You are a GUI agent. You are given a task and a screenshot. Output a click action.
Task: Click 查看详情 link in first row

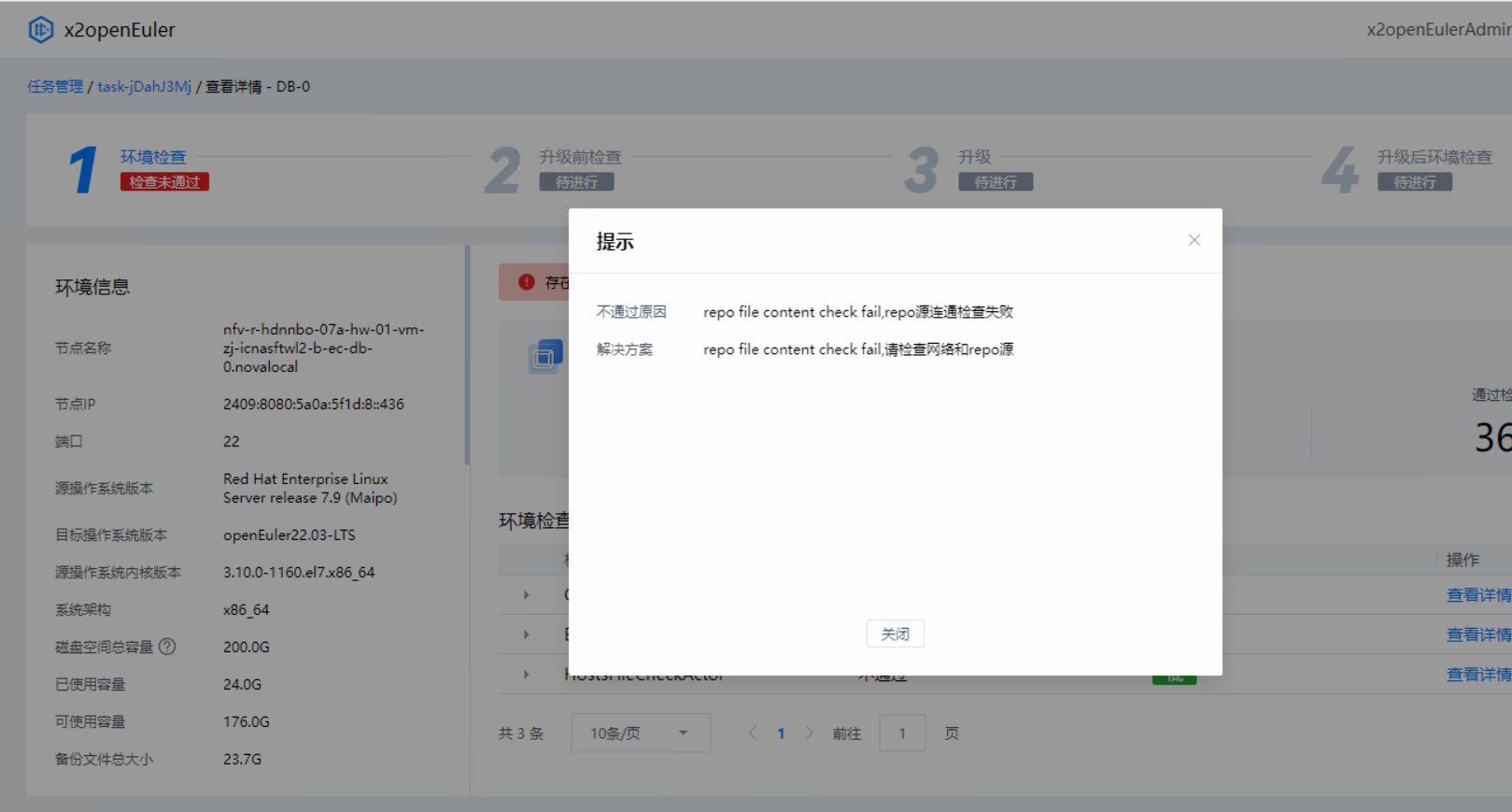pyautogui.click(x=1477, y=595)
